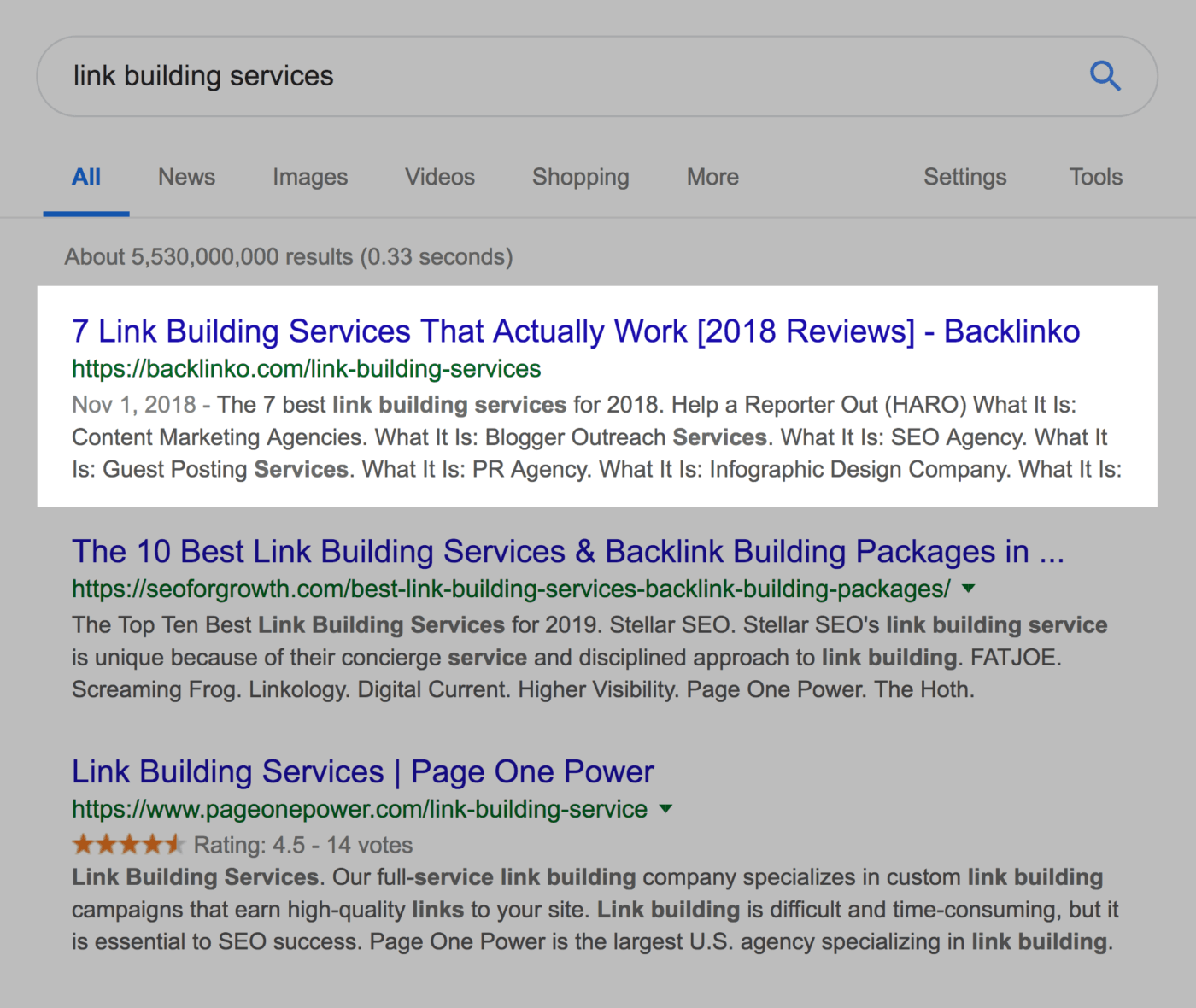The width and height of the screenshot is (1196, 1008).
Task: Focus the search box containing link building services
Action: coord(597,76)
